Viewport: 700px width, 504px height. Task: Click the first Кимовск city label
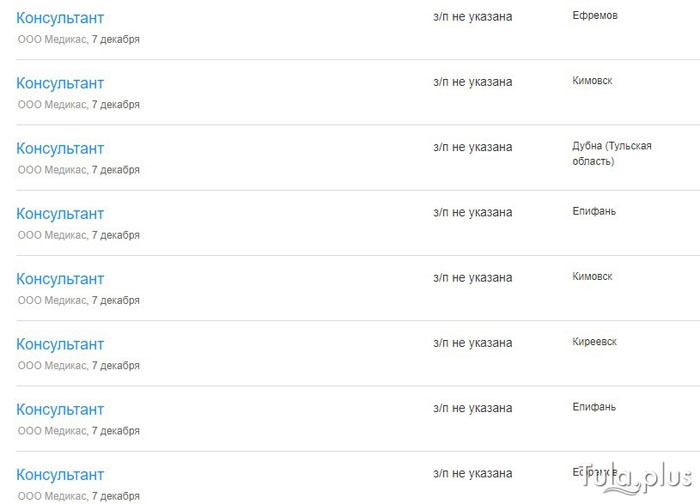pos(592,81)
